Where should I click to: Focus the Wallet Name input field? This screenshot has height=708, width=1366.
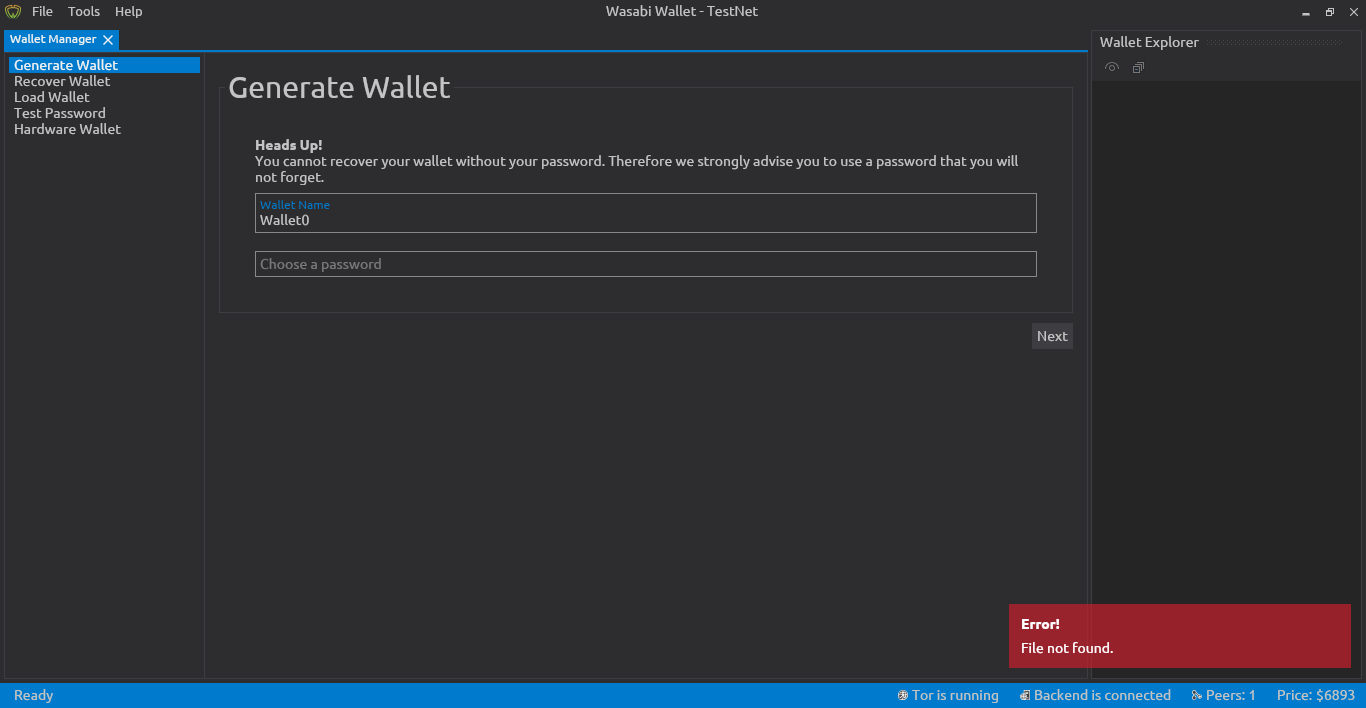(646, 213)
